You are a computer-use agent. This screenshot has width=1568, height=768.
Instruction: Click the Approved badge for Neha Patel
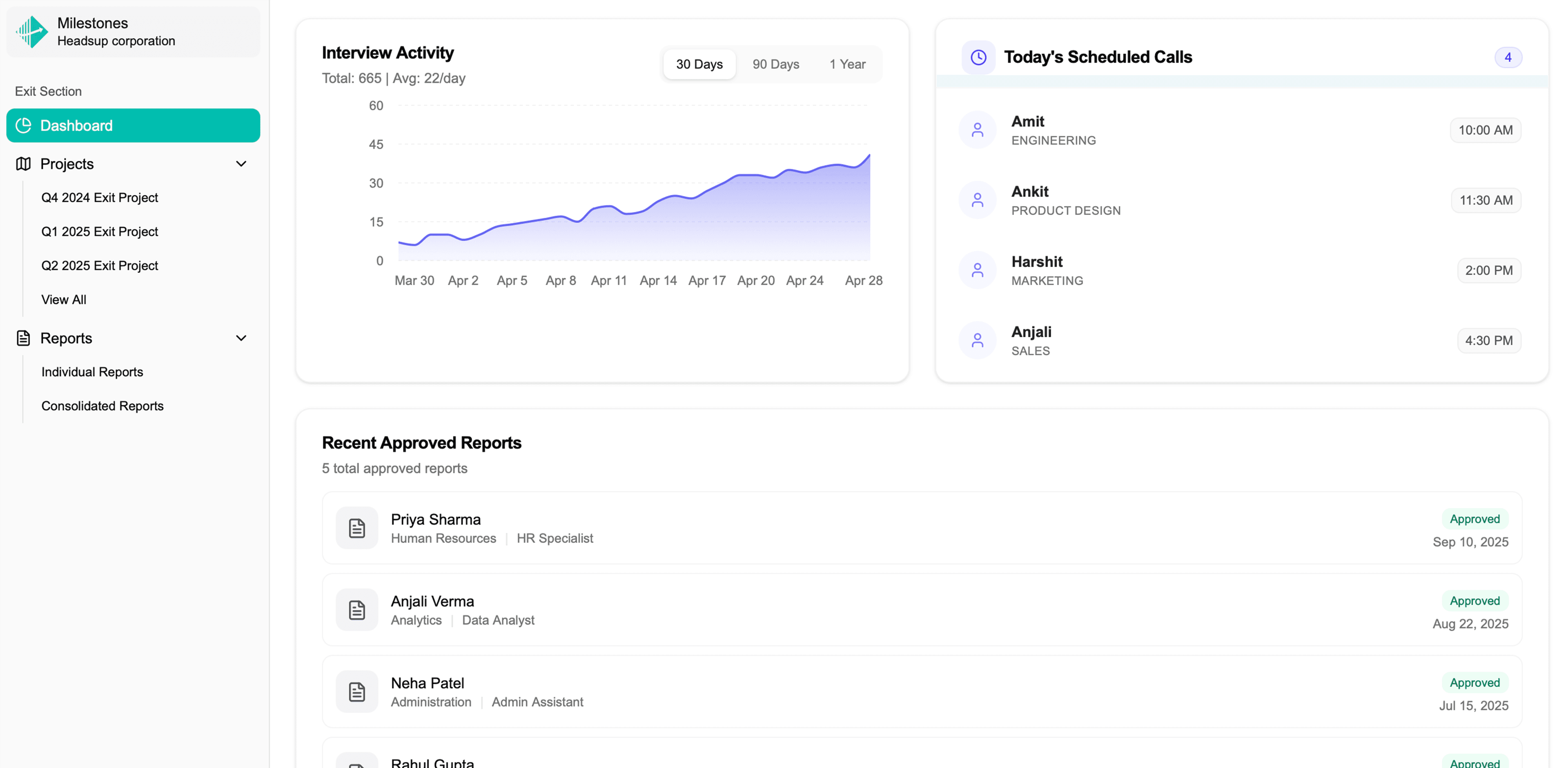tap(1474, 682)
